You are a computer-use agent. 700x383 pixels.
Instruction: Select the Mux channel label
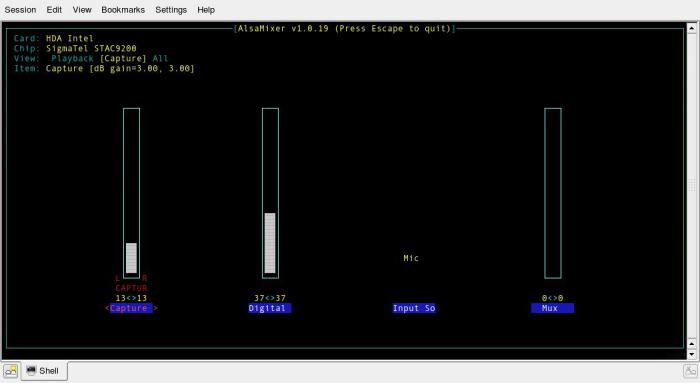[552, 308]
